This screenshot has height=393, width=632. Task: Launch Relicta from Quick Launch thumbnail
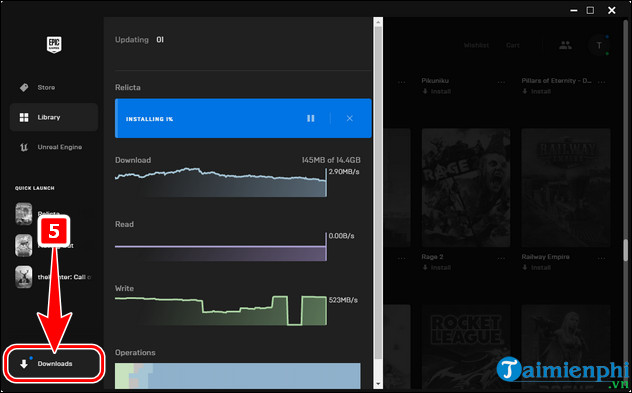click(24, 214)
